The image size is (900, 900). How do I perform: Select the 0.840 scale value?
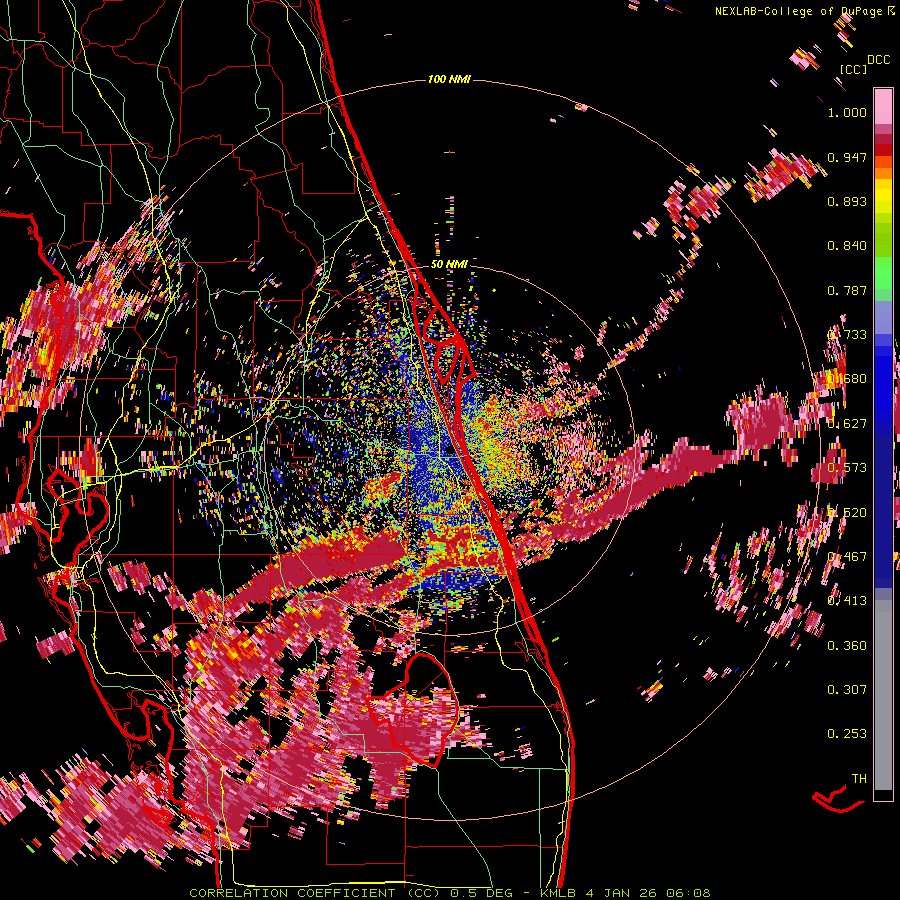[x=847, y=246]
